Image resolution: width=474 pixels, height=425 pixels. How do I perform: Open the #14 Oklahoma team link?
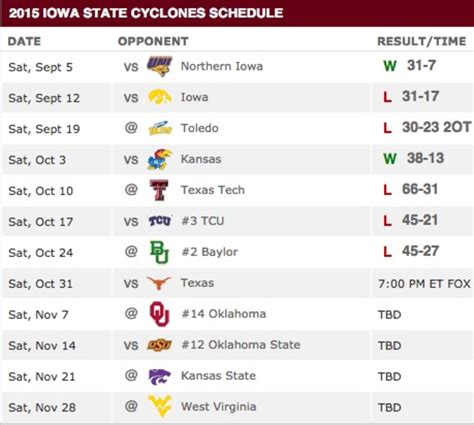(224, 314)
